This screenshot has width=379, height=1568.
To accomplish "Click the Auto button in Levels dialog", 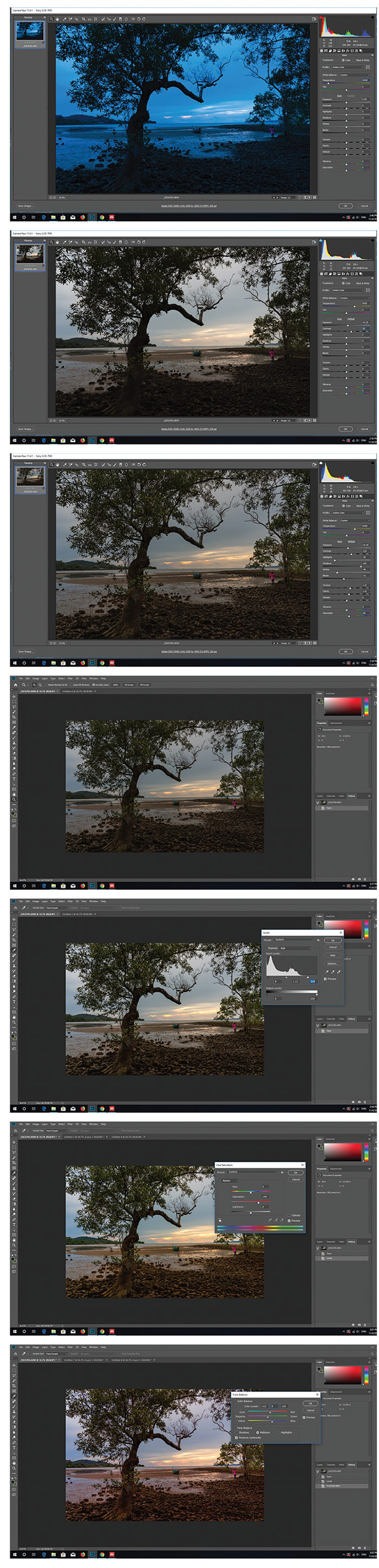I will click(x=332, y=955).
